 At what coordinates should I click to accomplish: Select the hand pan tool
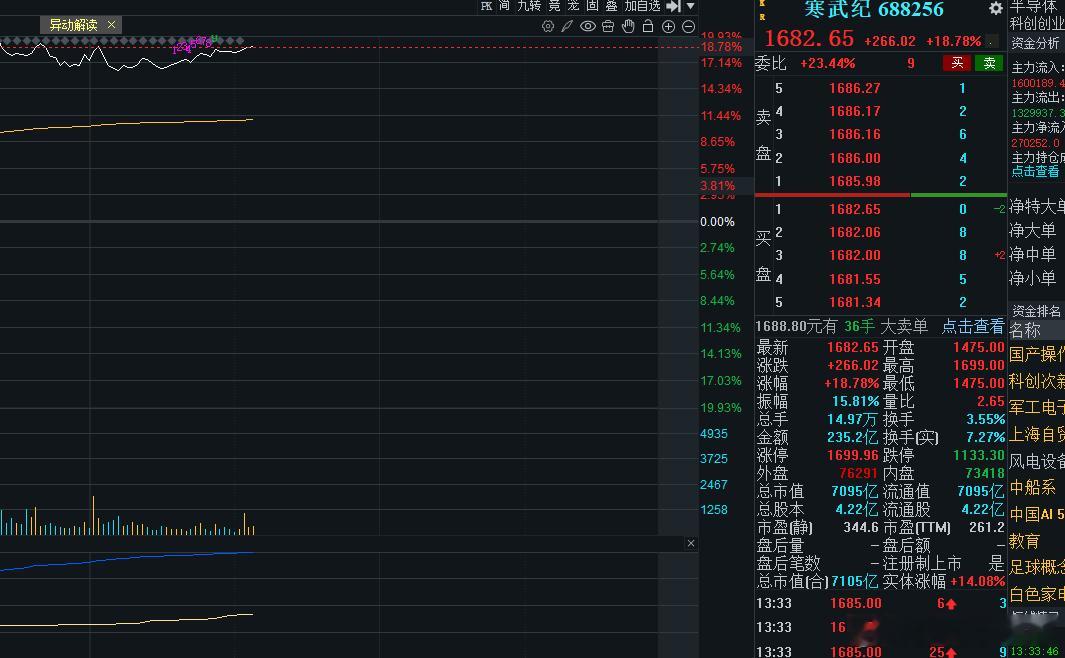(x=628, y=26)
